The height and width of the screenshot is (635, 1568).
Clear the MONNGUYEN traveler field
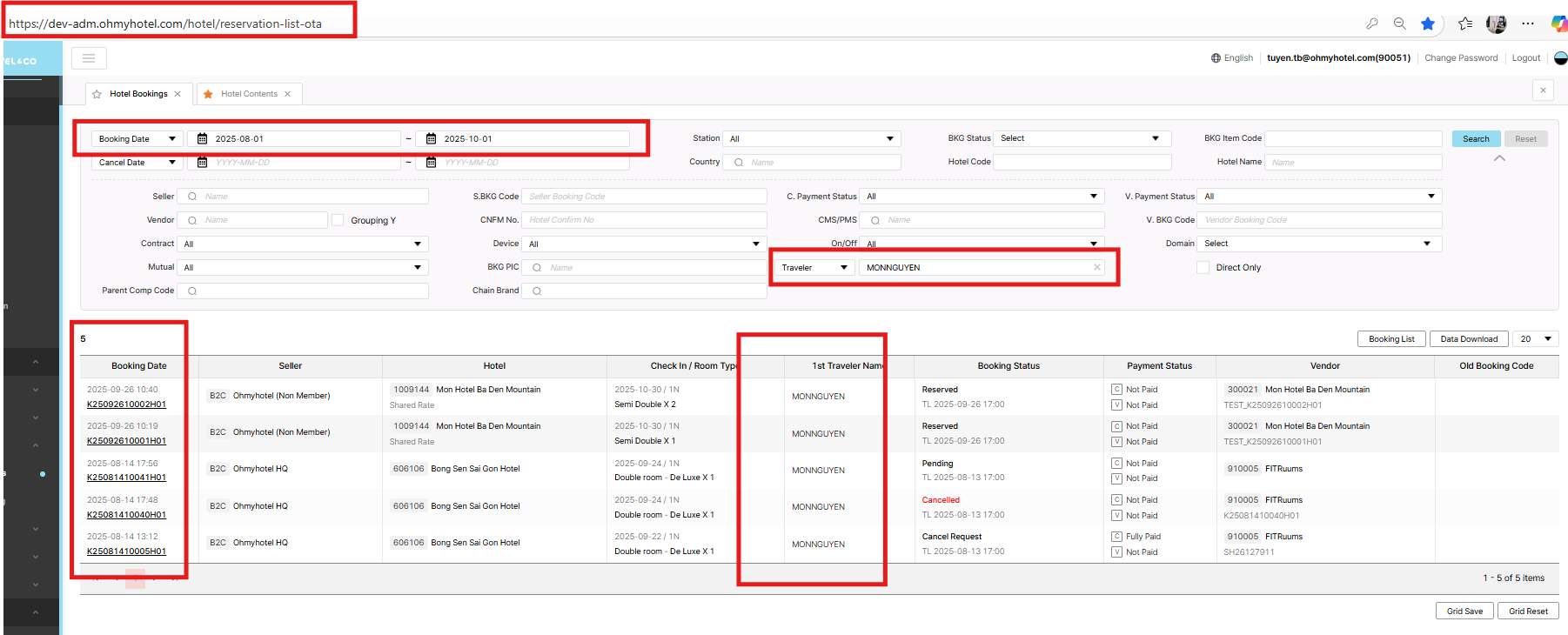click(x=1096, y=268)
